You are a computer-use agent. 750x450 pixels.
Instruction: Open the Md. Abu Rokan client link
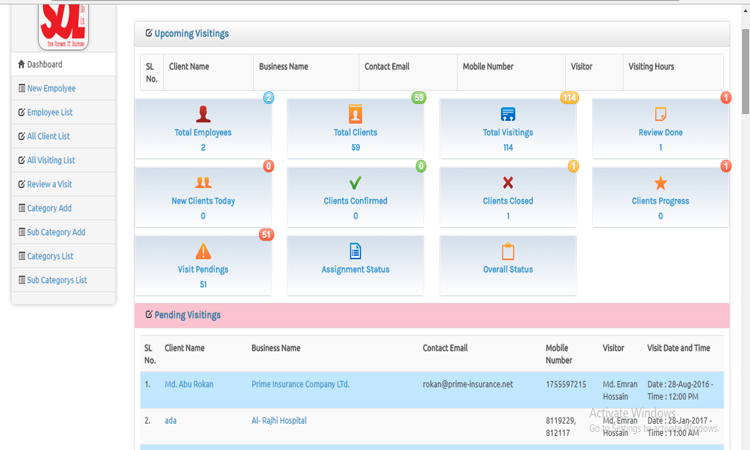(191, 383)
